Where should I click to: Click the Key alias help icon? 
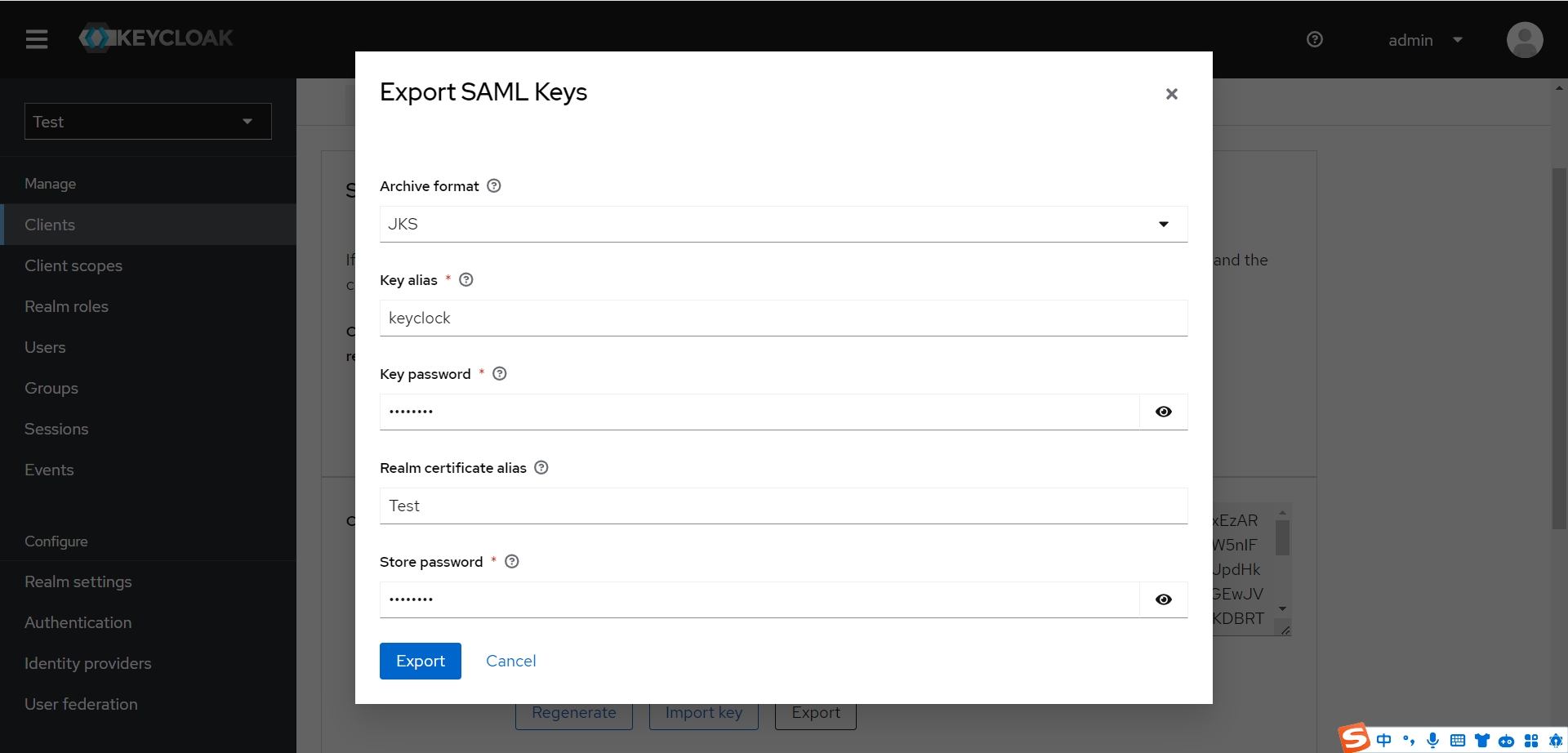(466, 280)
